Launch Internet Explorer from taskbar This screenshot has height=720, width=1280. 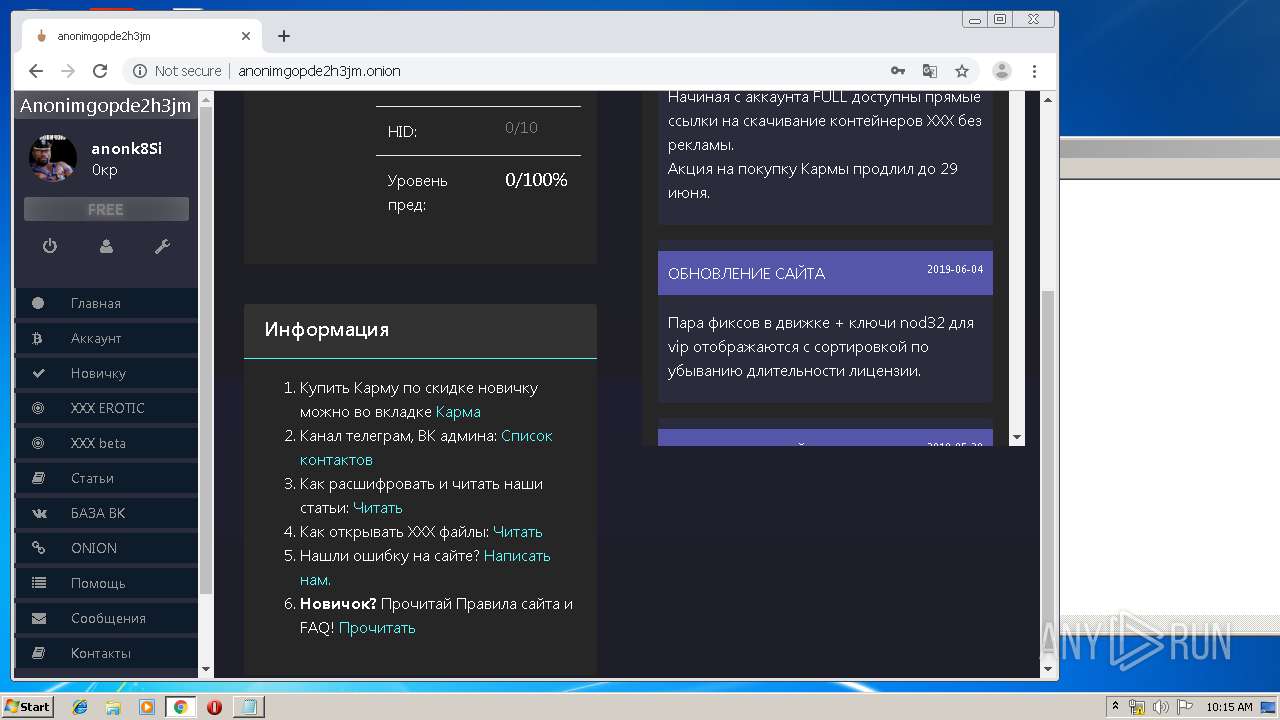click(x=80, y=707)
